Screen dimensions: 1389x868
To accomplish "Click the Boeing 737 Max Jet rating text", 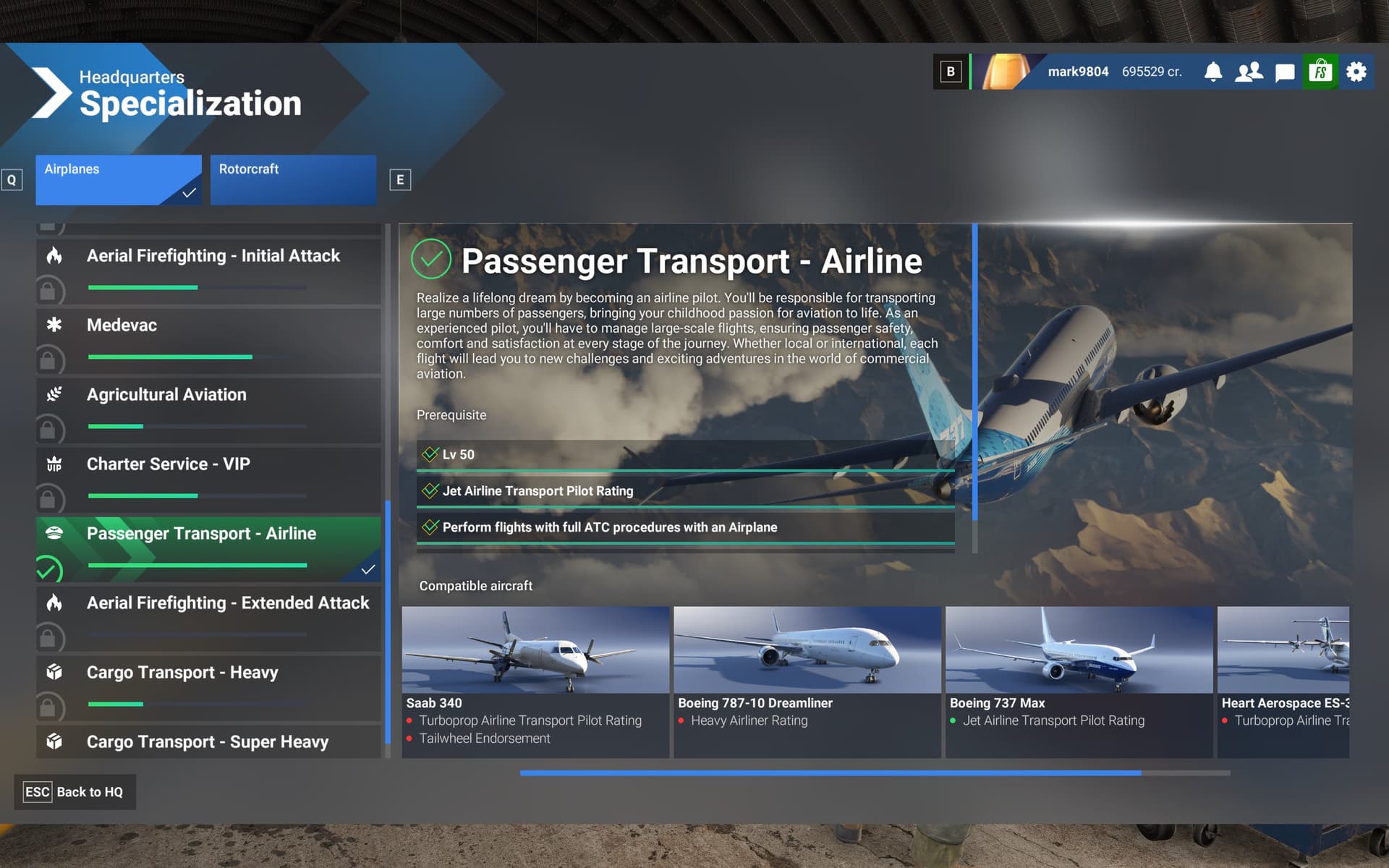I will click(x=1053, y=720).
